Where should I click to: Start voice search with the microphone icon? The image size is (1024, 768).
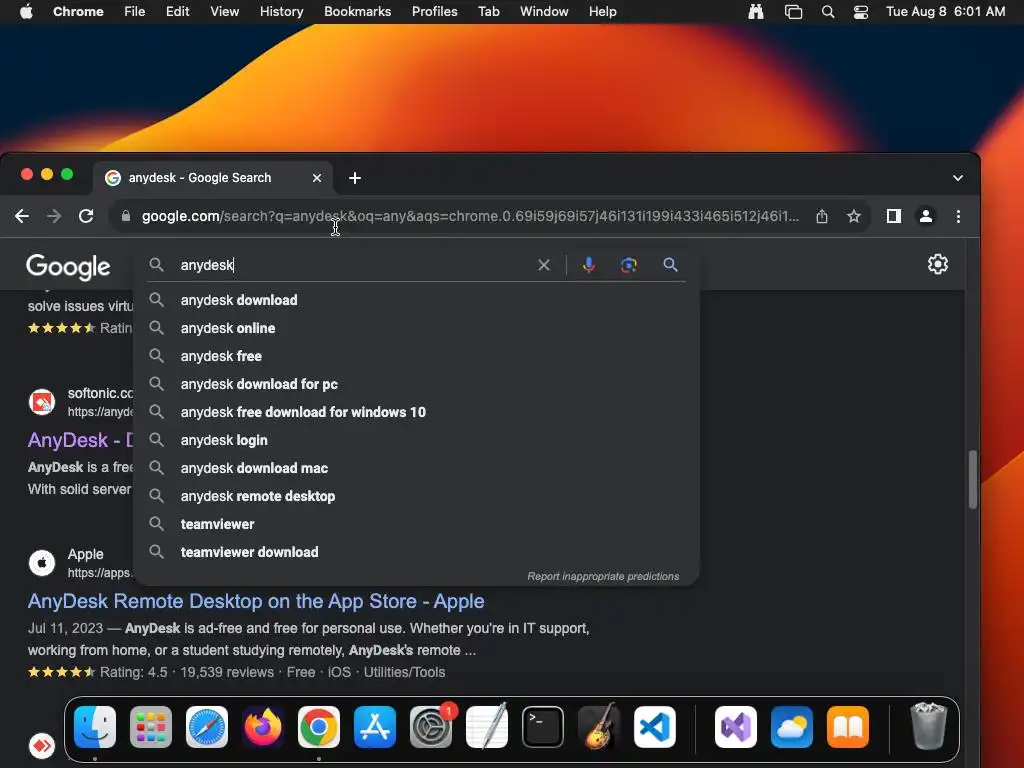588,265
